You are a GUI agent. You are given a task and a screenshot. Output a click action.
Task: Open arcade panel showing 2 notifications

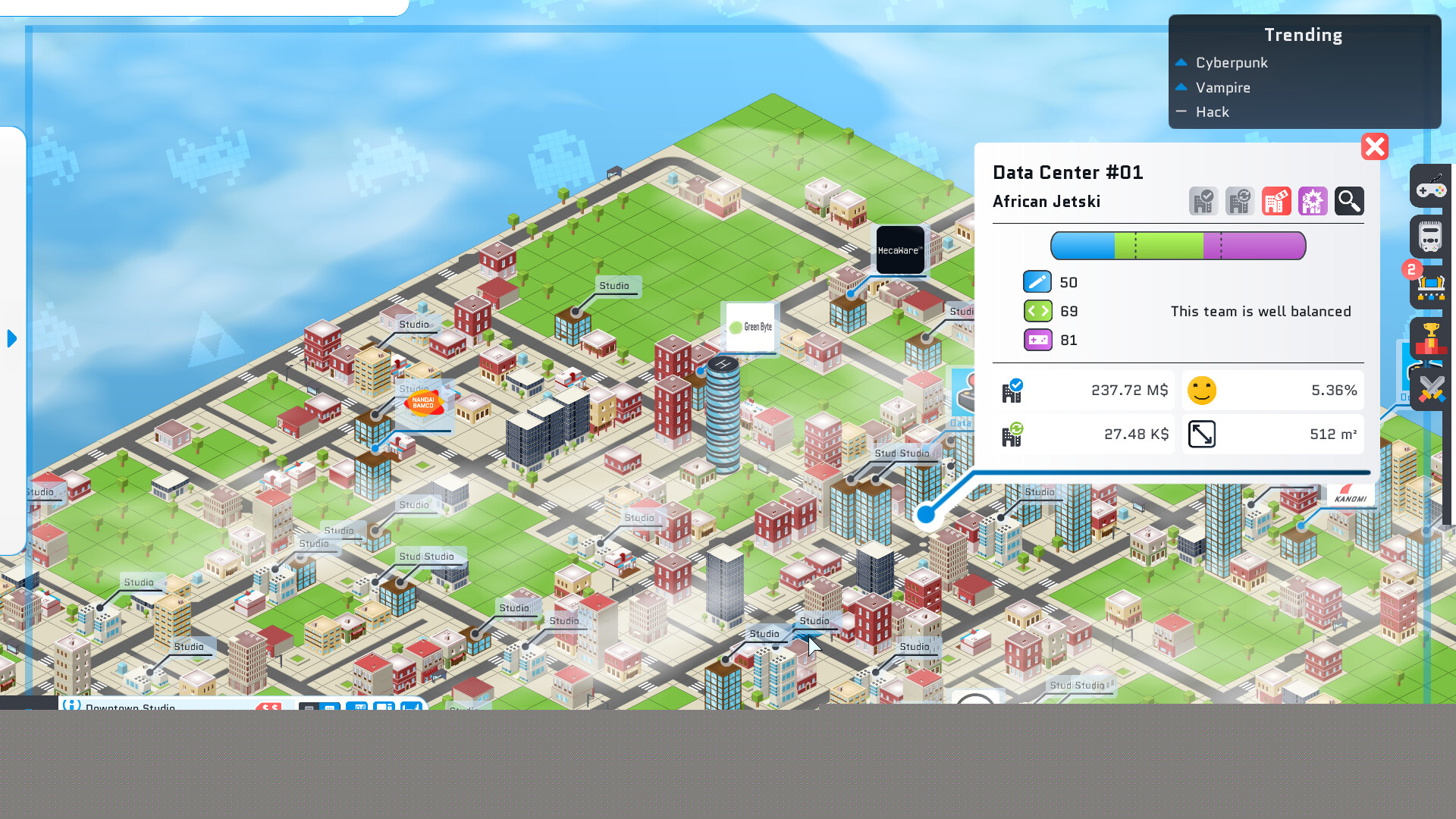pos(1430,286)
